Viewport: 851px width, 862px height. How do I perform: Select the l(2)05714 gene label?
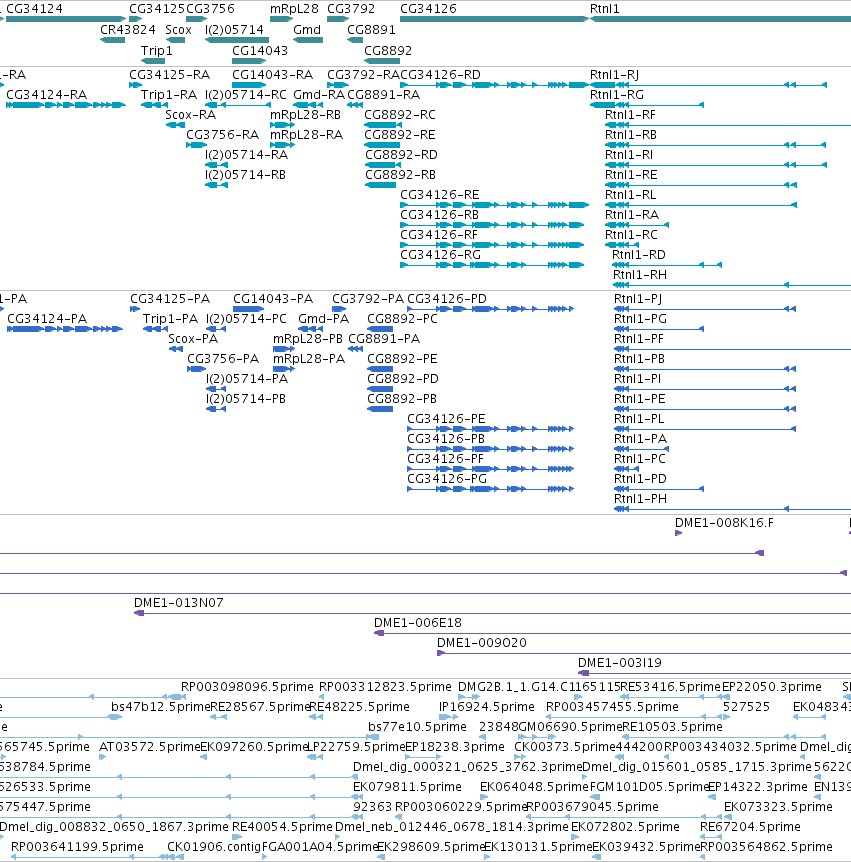coord(234,30)
